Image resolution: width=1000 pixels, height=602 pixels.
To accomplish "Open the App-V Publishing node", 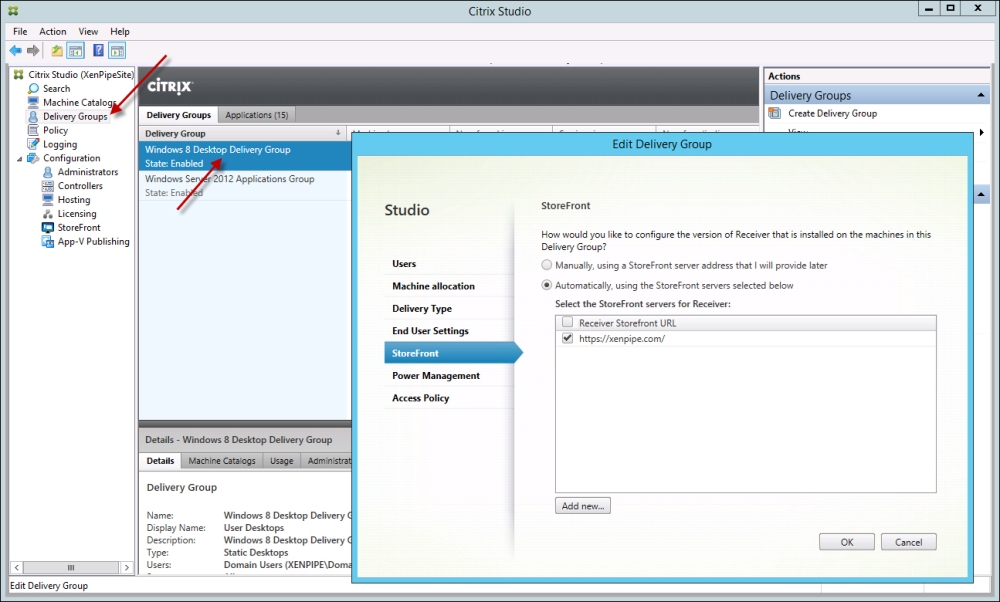I will (93, 242).
